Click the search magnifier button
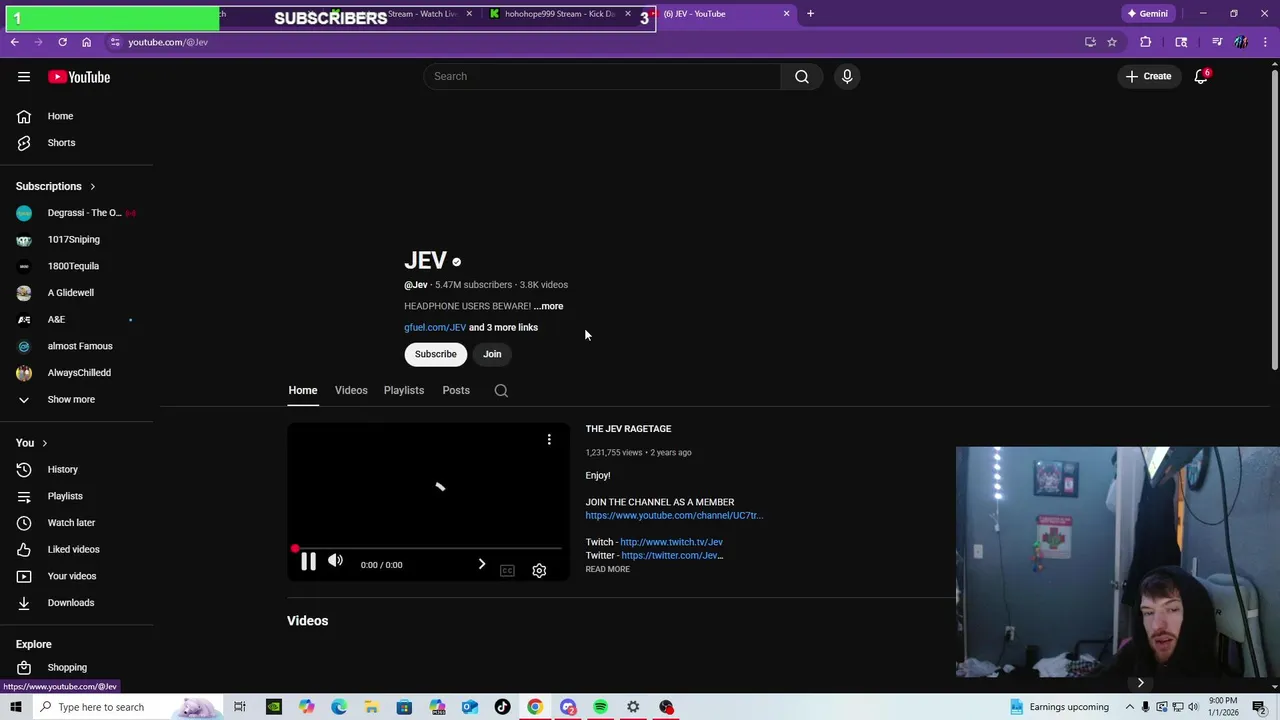Image resolution: width=1280 pixels, height=720 pixels. (802, 76)
